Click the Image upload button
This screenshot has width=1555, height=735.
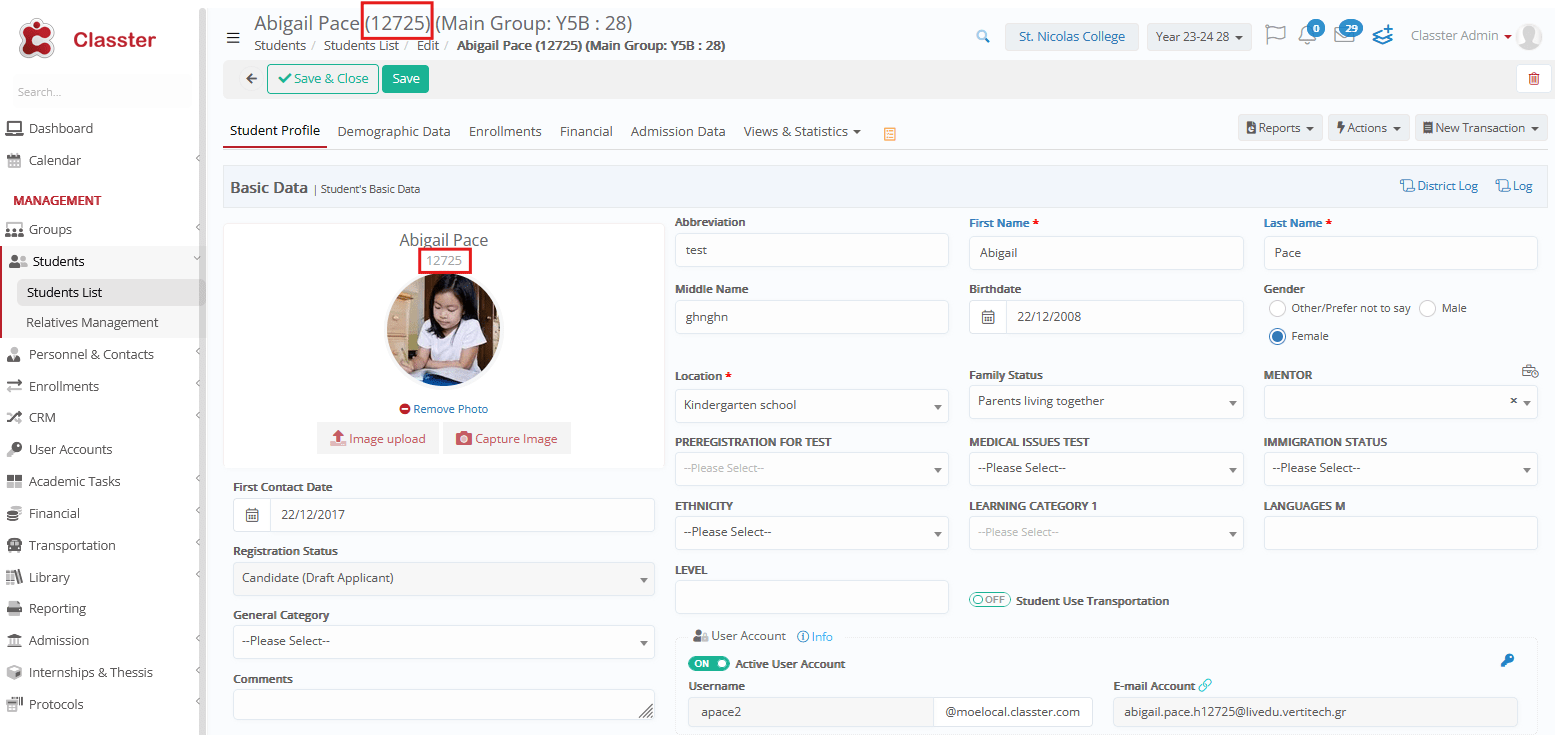tap(378, 438)
